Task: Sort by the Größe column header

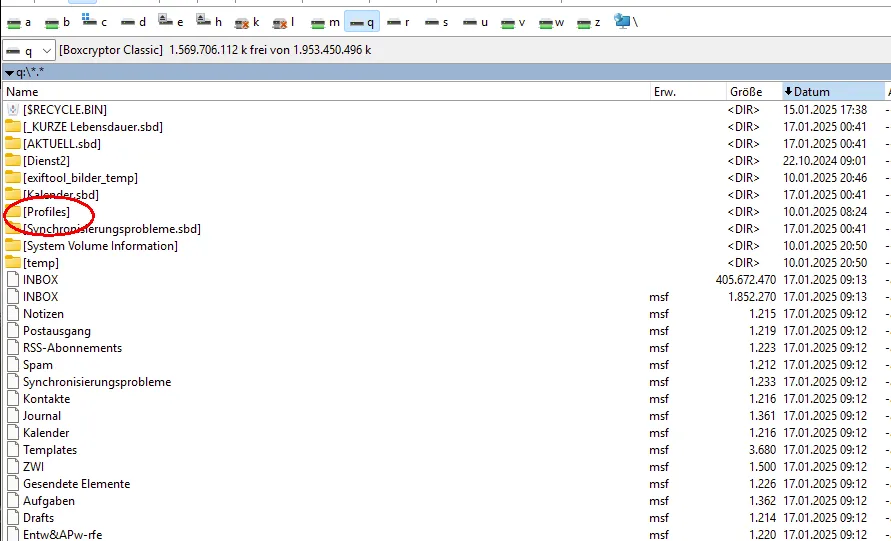Action: [753, 91]
